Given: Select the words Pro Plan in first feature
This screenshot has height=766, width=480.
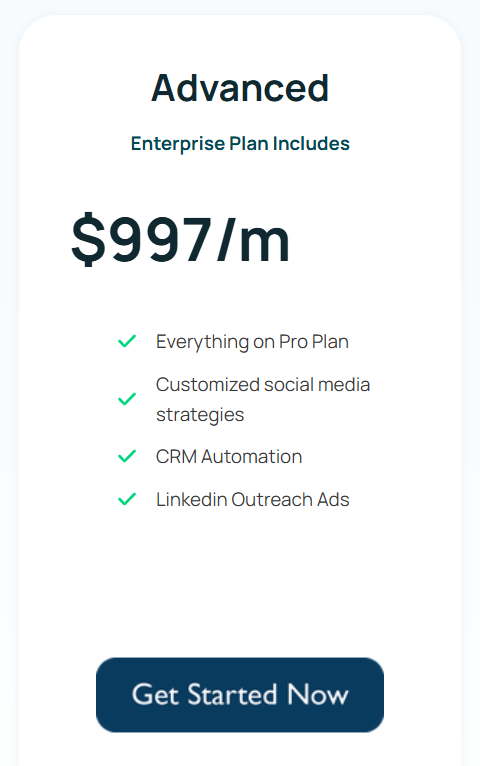Looking at the screenshot, I should [313, 341].
